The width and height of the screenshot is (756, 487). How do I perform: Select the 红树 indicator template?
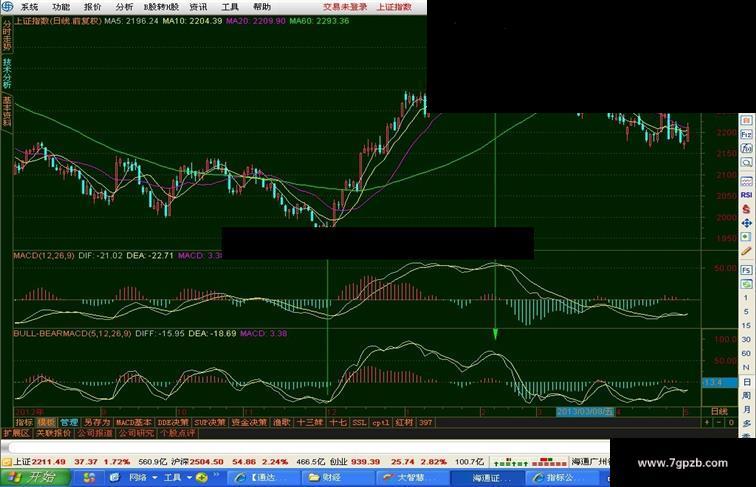(404, 422)
